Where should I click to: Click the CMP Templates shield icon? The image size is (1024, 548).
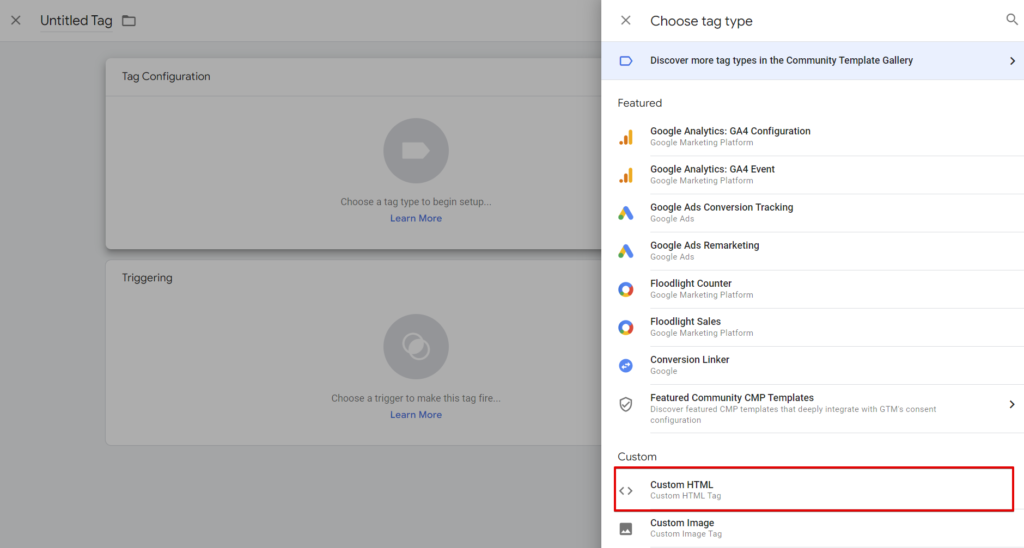click(626, 404)
